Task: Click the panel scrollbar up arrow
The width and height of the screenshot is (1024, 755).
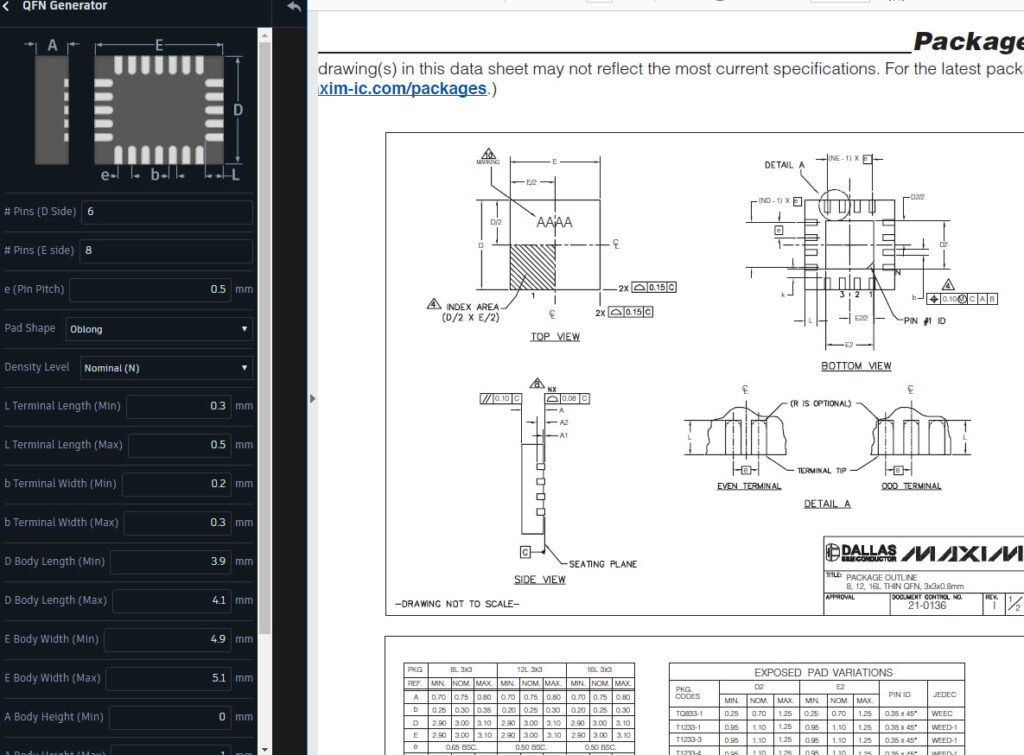Action: 264,34
